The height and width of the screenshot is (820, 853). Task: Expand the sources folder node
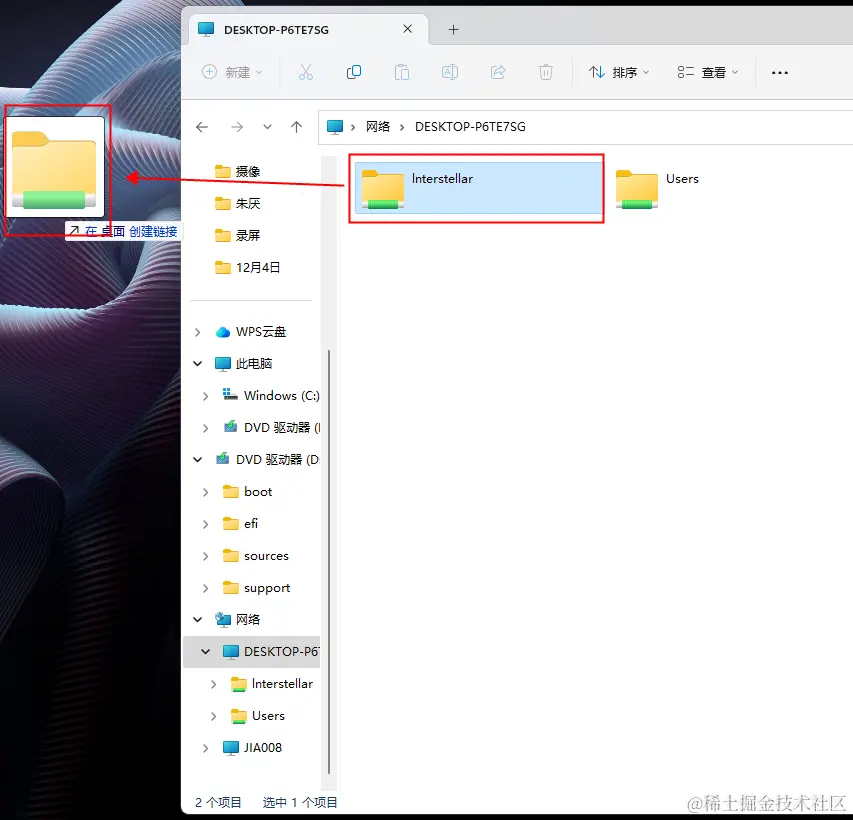pyautogui.click(x=206, y=557)
